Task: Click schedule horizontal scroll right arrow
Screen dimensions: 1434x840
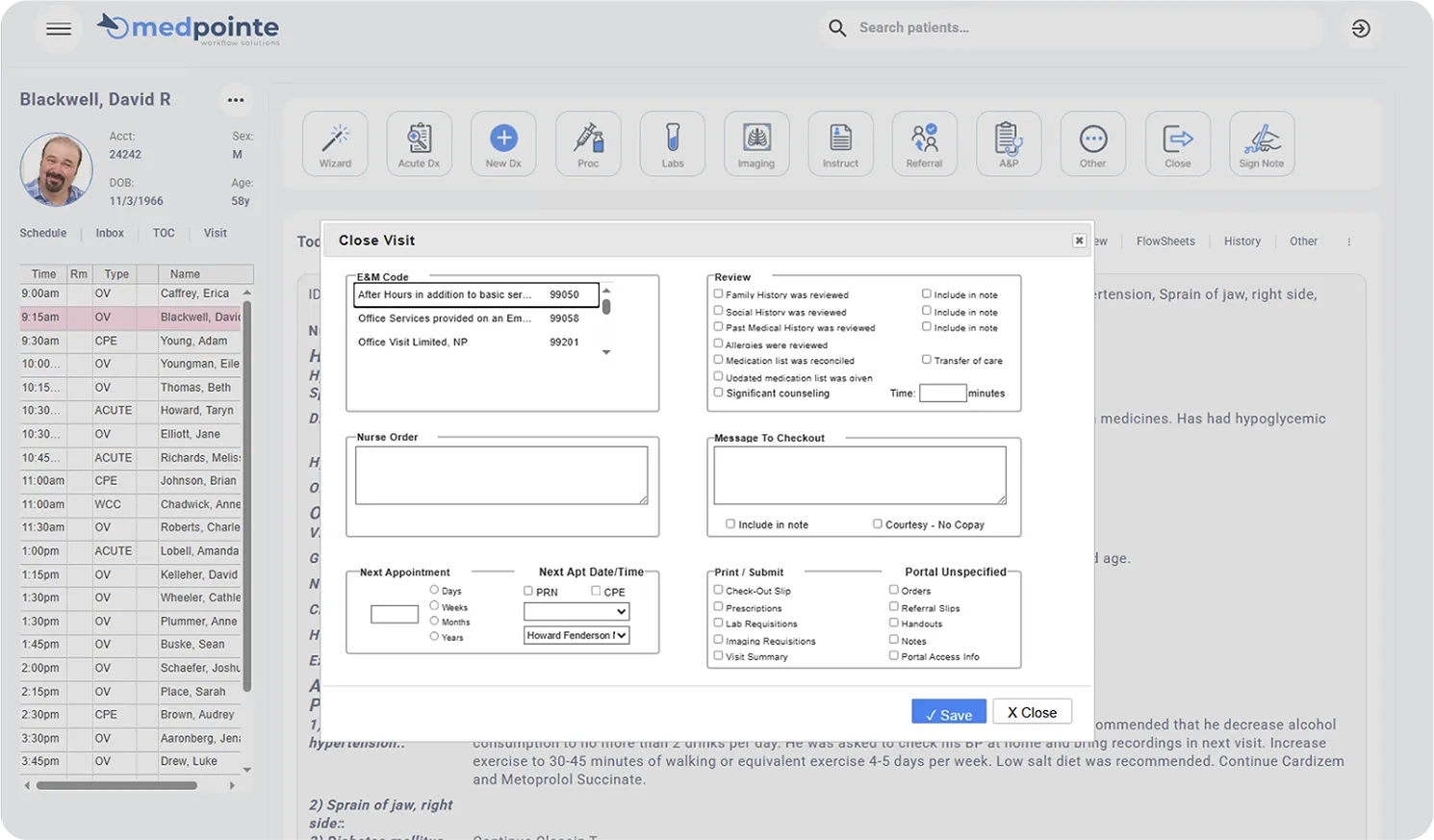Action: (232, 786)
